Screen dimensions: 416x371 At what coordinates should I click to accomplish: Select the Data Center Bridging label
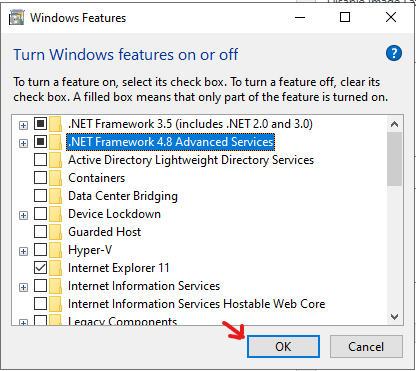(123, 196)
